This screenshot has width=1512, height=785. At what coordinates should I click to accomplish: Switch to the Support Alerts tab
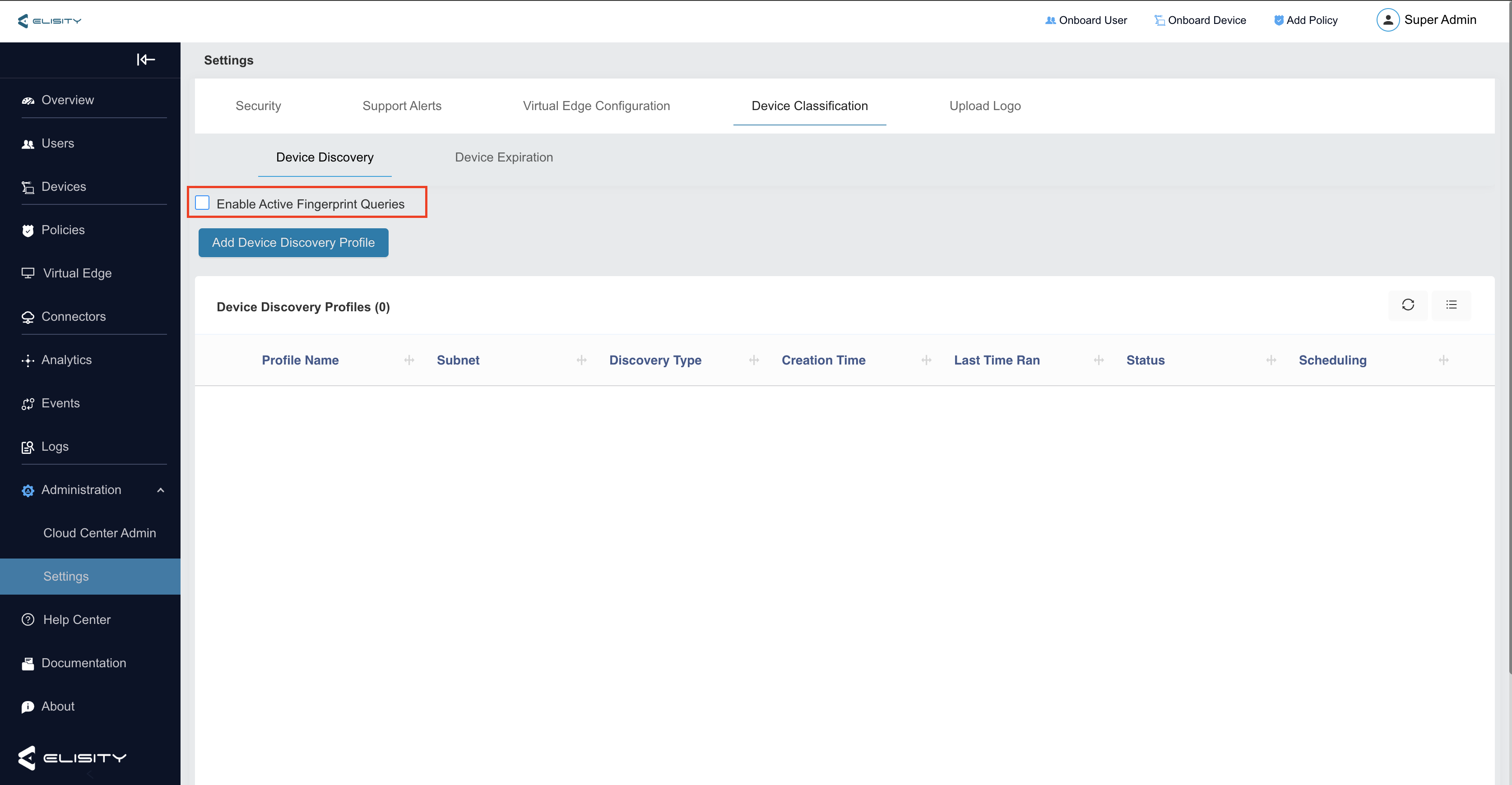pyautogui.click(x=402, y=106)
